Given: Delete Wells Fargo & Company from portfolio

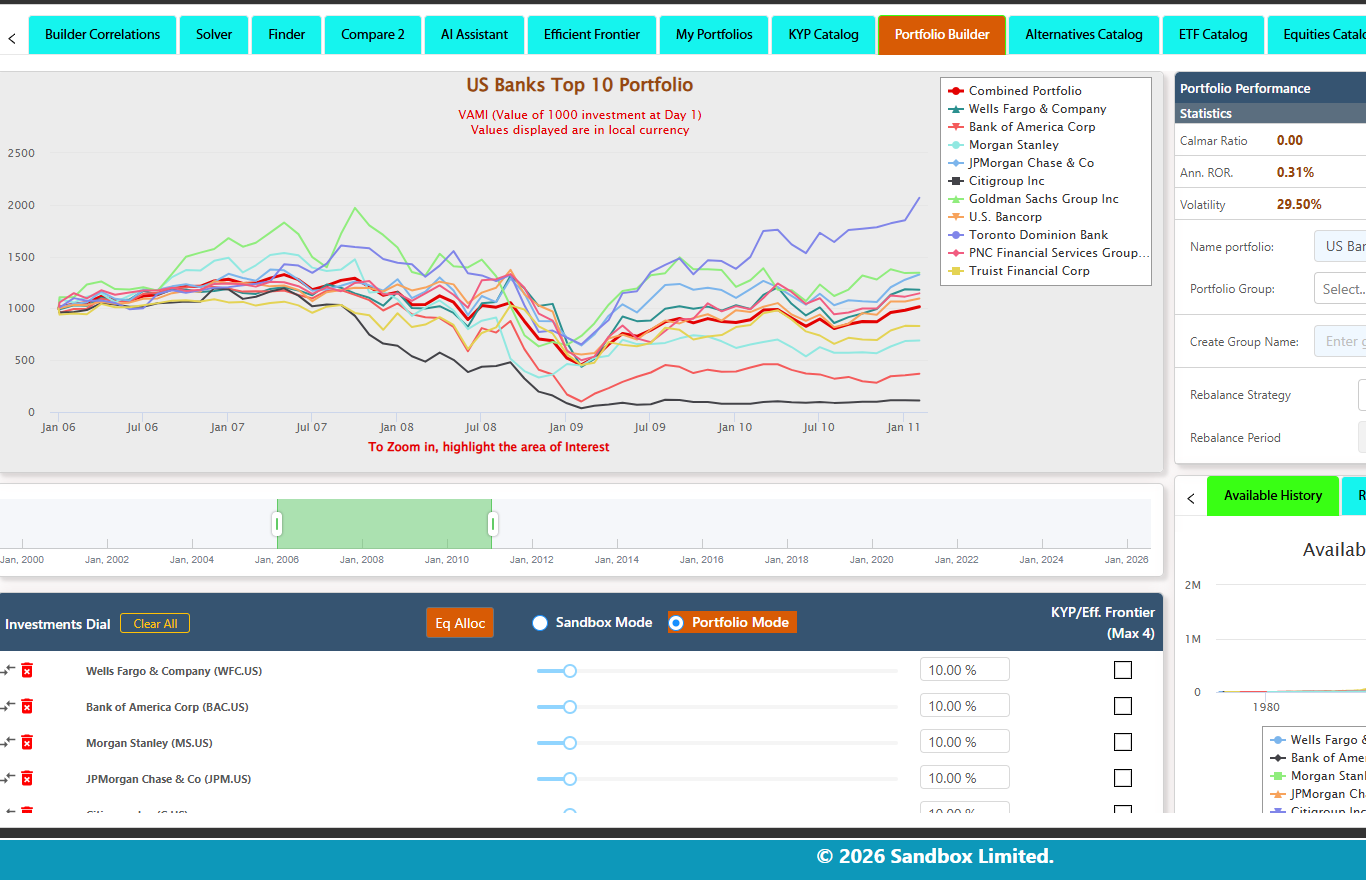Looking at the screenshot, I should coord(27,670).
